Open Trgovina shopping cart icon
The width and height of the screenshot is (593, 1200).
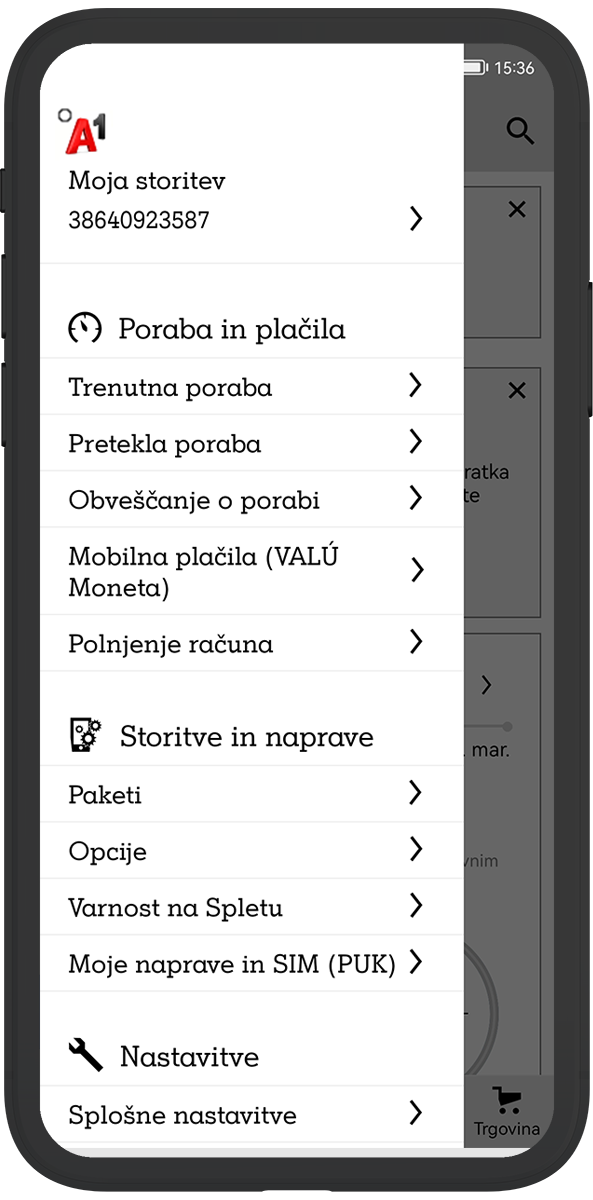507,1101
